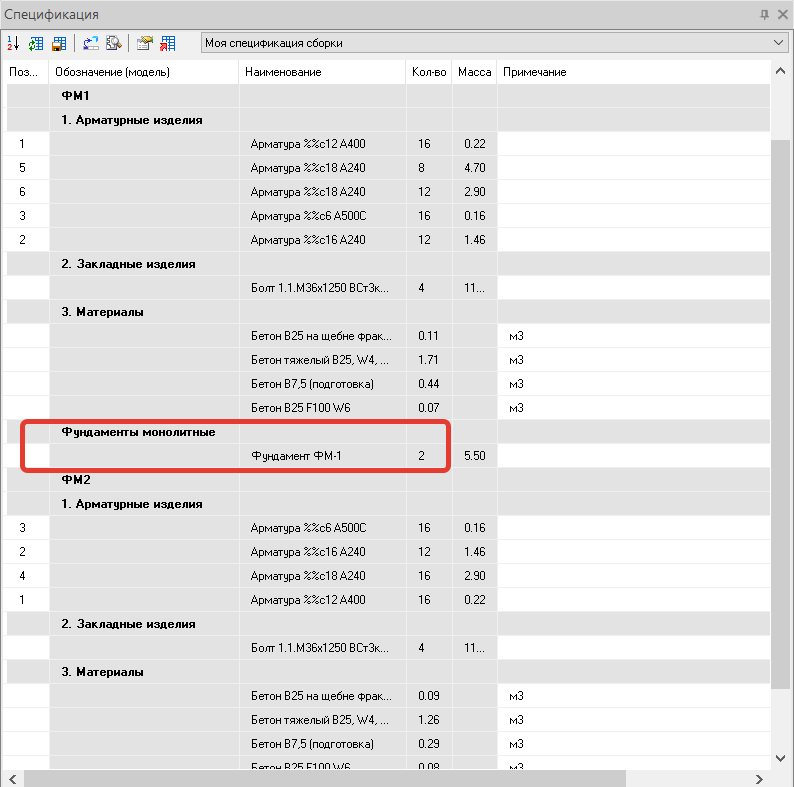Image resolution: width=794 pixels, height=787 pixels.
Task: Click the insert table into drawing icon
Action: point(167,43)
